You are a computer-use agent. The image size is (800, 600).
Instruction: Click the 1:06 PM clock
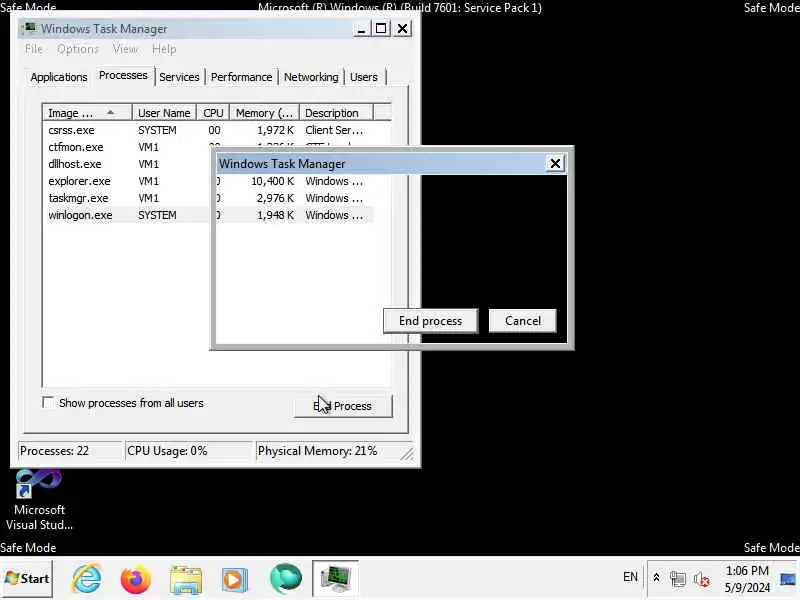pos(747,570)
